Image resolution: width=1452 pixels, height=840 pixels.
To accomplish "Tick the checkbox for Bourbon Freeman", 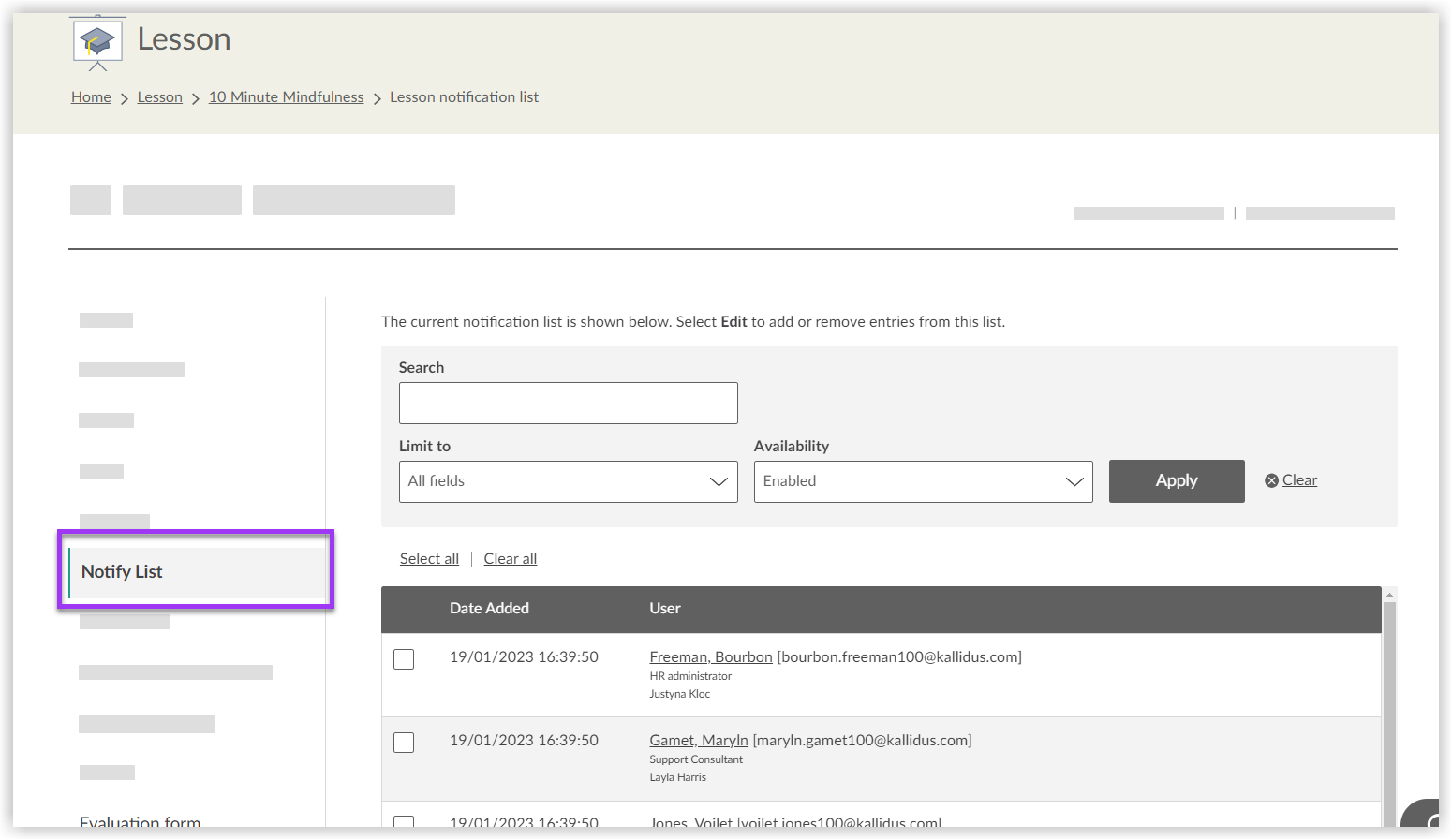I will pos(404,659).
